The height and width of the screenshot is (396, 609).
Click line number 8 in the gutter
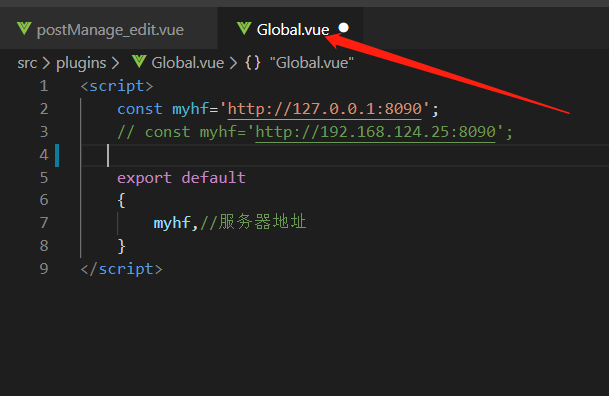[x=44, y=246]
